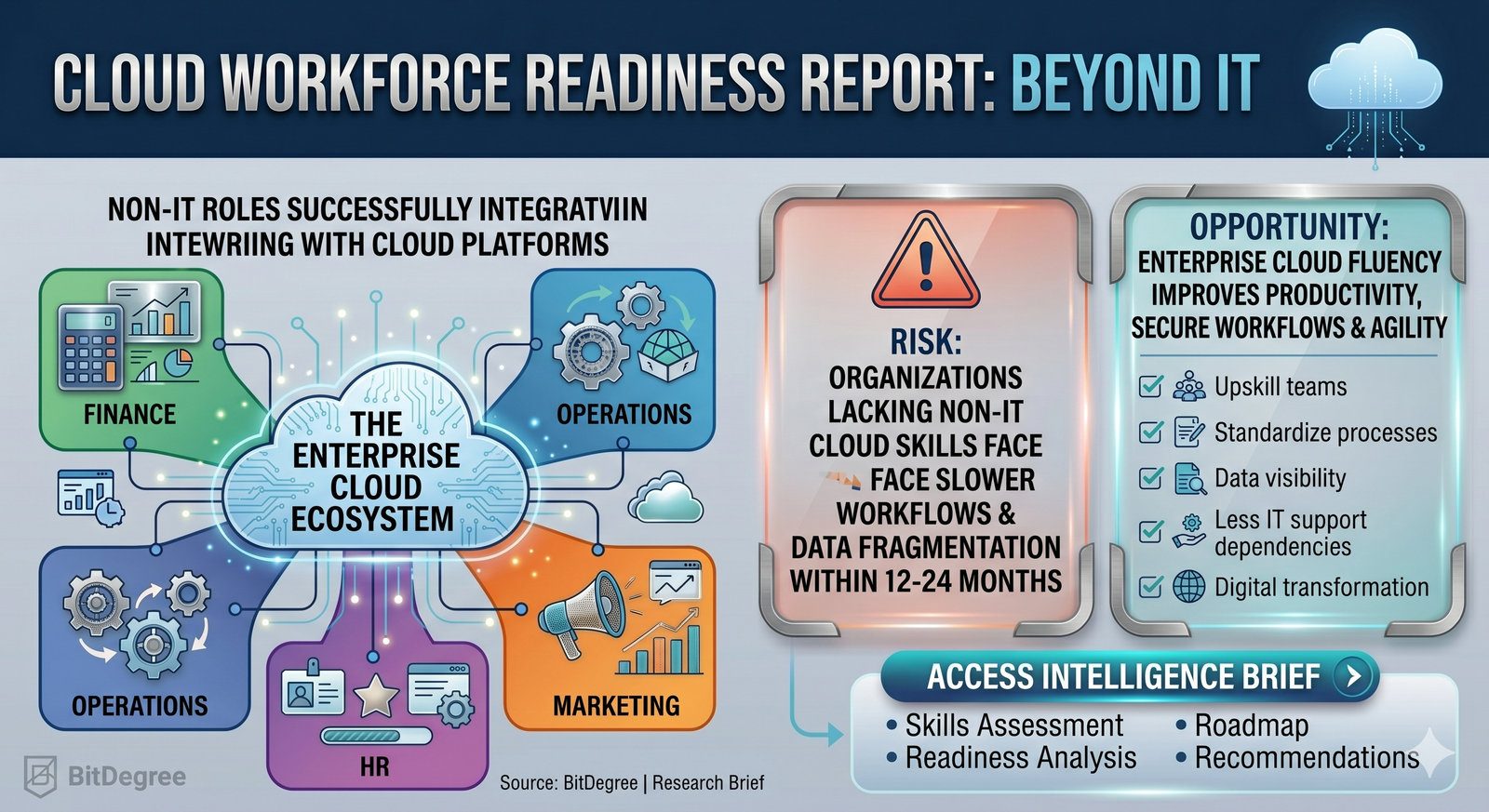Click the star icon in HR panel
The height and width of the screenshot is (812, 1489).
pyautogui.click(x=376, y=695)
